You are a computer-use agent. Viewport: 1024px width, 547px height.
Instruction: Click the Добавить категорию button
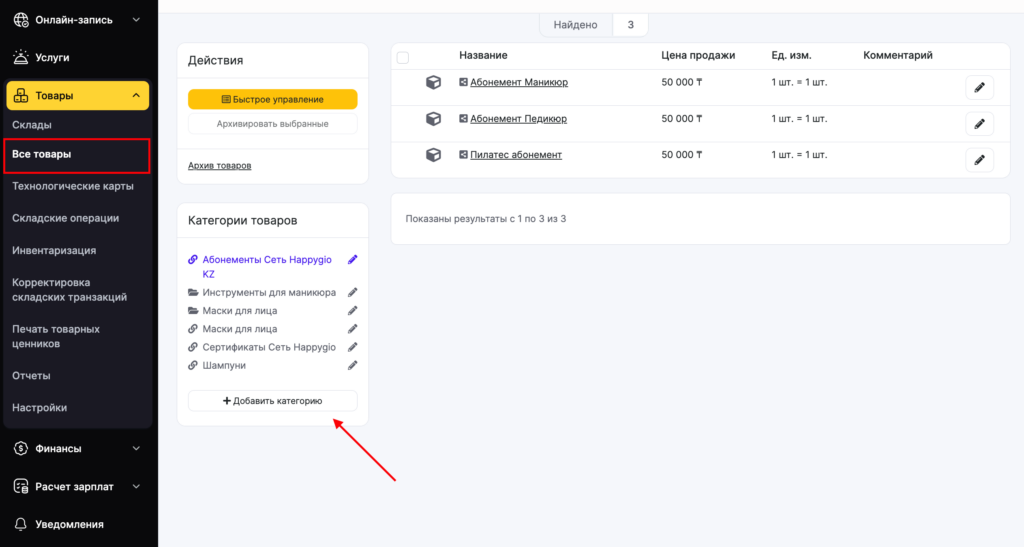(272, 401)
